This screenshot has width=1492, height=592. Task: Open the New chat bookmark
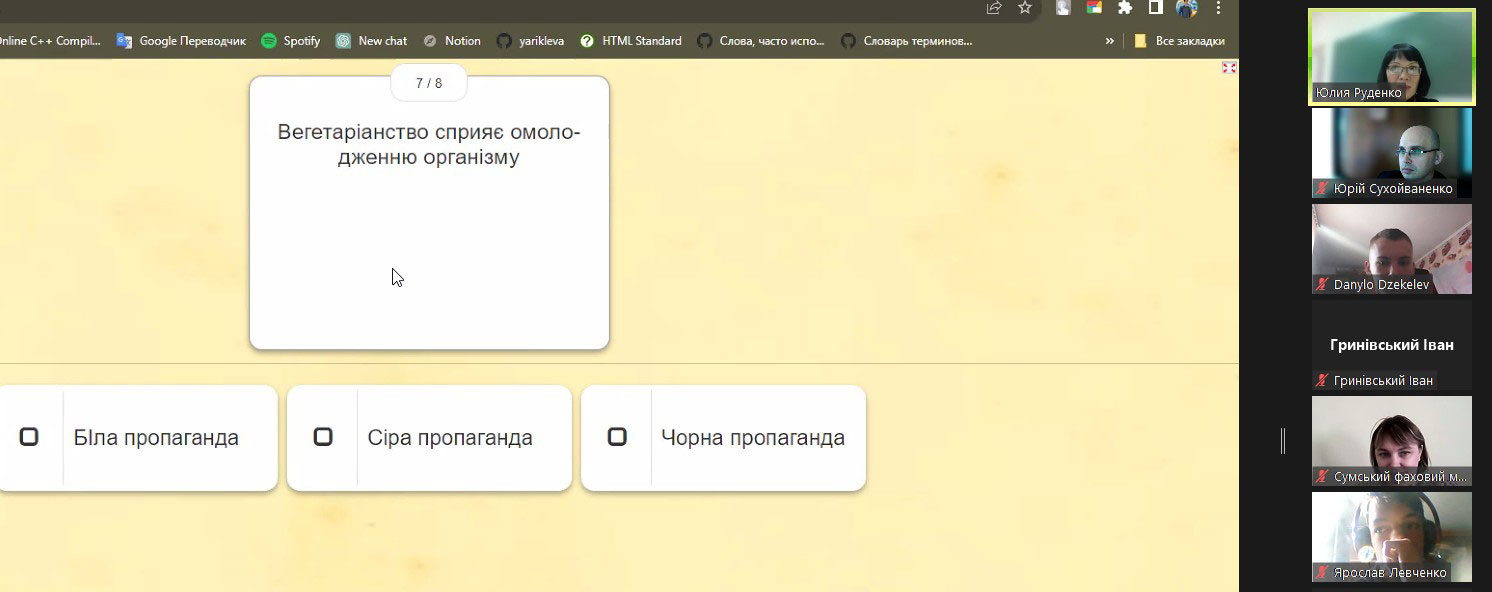[x=371, y=41]
